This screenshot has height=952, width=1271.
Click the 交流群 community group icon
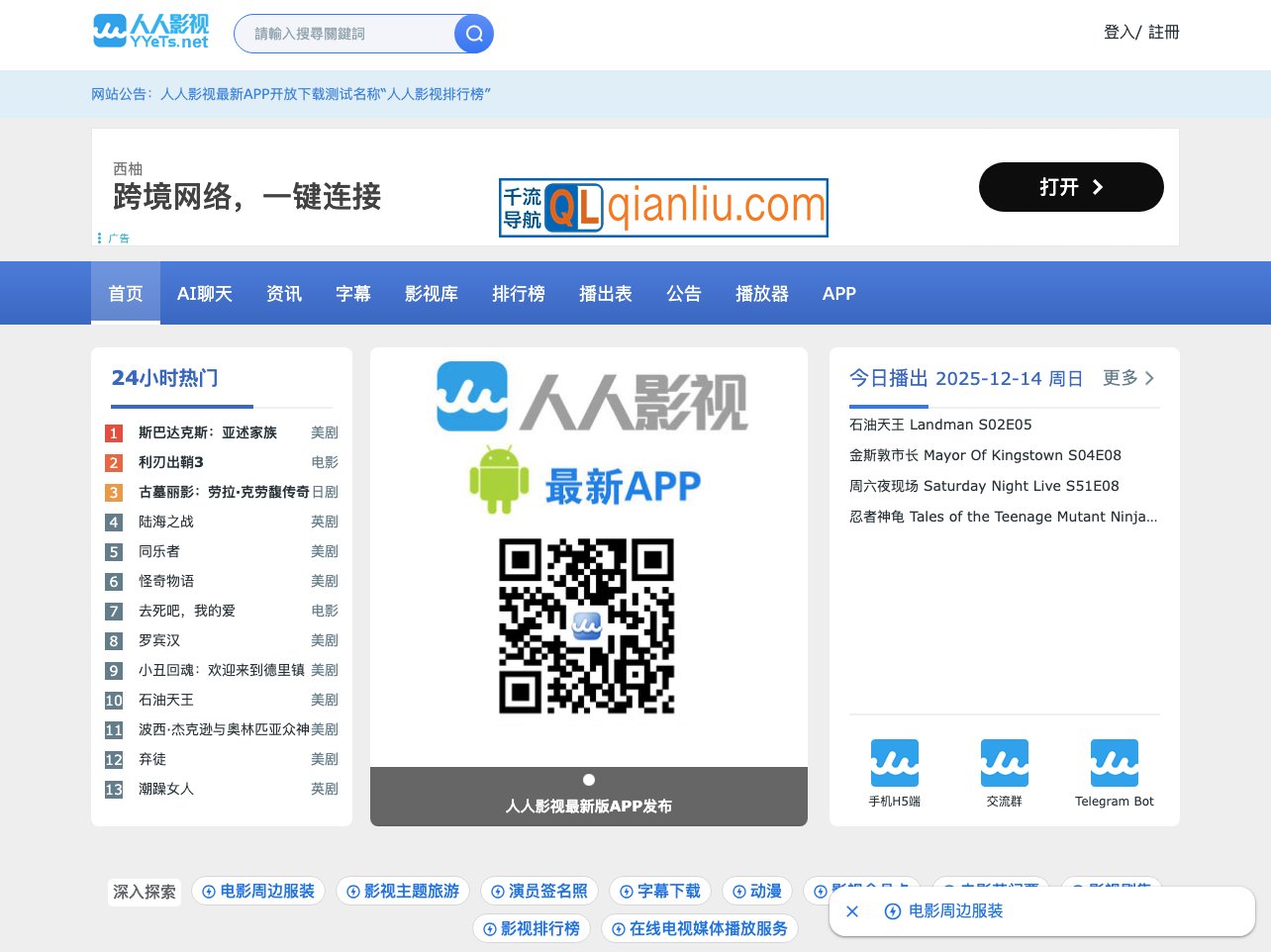pos(1004,762)
